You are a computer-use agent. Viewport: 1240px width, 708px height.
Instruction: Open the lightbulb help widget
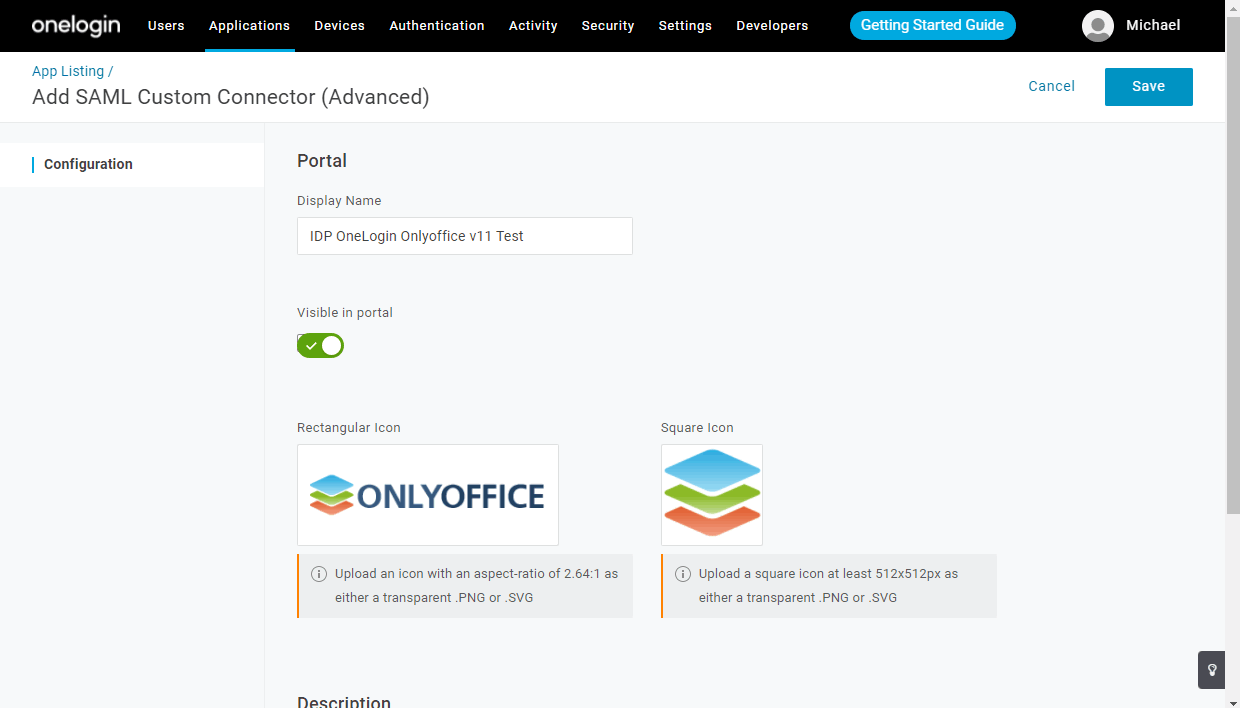pyautogui.click(x=1211, y=670)
